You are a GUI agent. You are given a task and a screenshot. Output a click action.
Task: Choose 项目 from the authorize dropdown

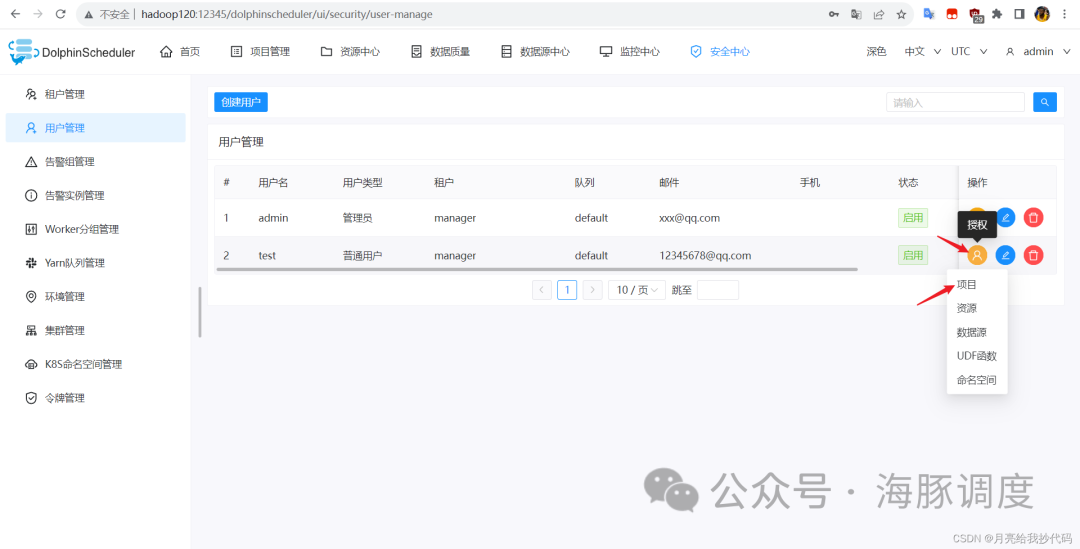(x=977, y=284)
